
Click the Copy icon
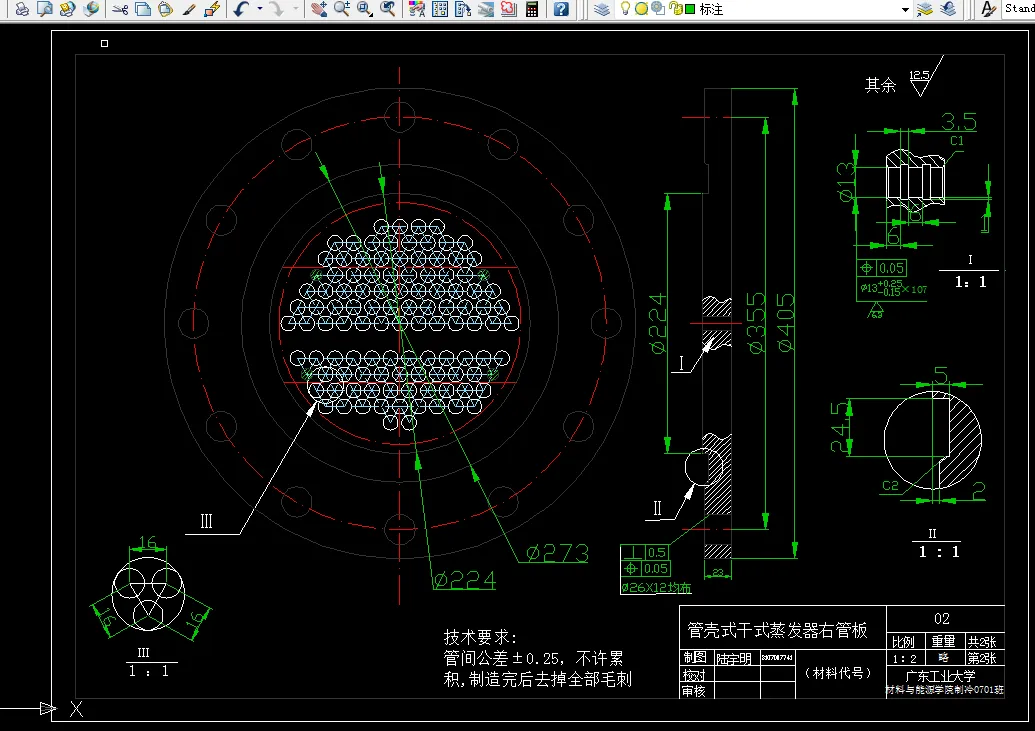(x=143, y=9)
